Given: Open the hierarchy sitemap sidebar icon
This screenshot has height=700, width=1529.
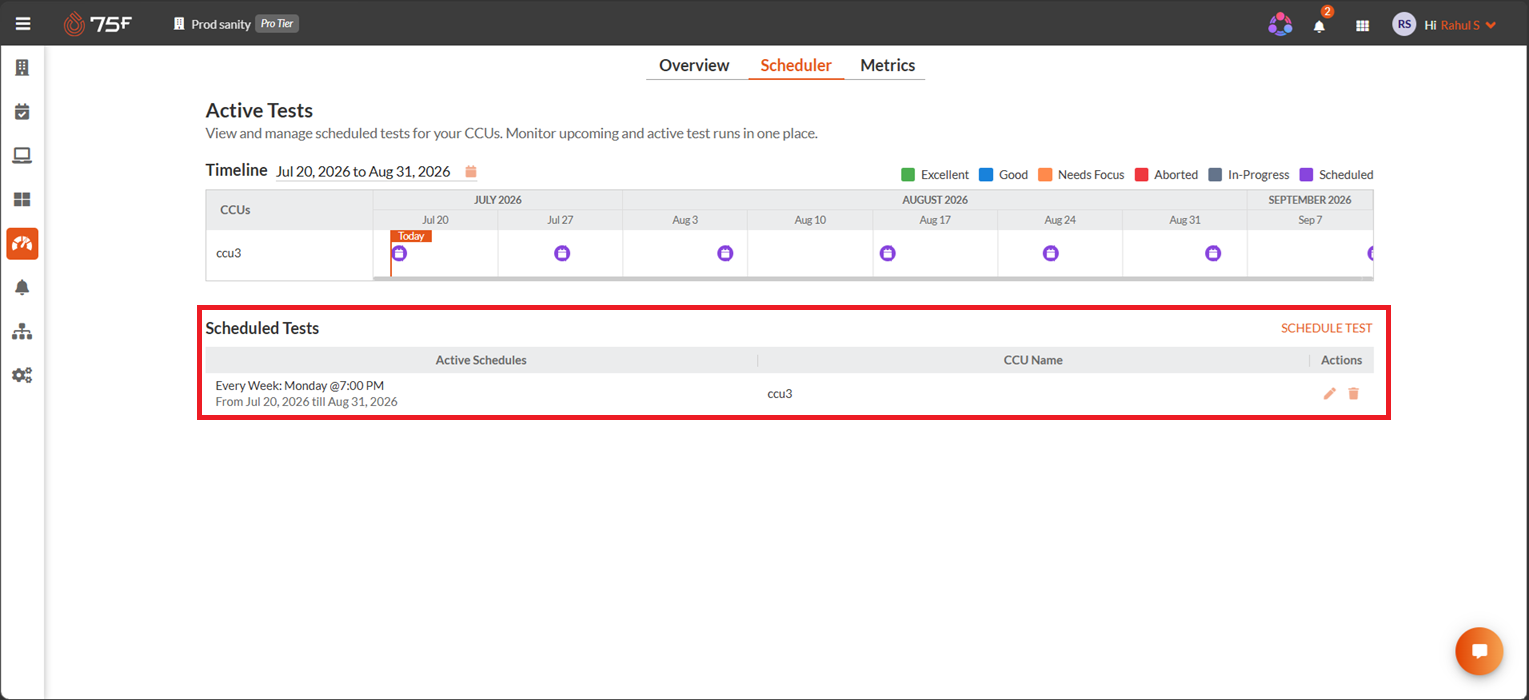Looking at the screenshot, I should [x=22, y=331].
